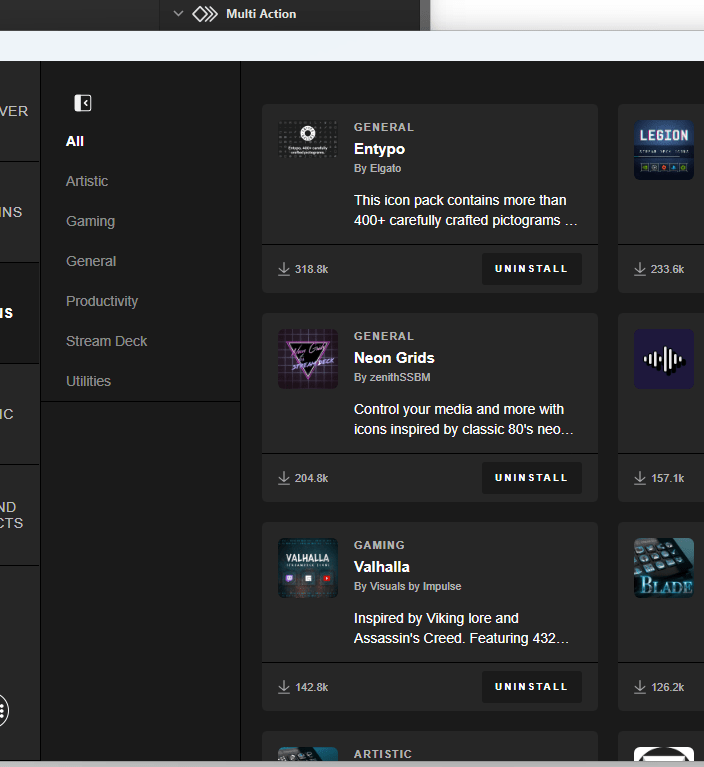This screenshot has width=704, height=767.
Task: Filter icon packs by Artistic
Action: [87, 181]
